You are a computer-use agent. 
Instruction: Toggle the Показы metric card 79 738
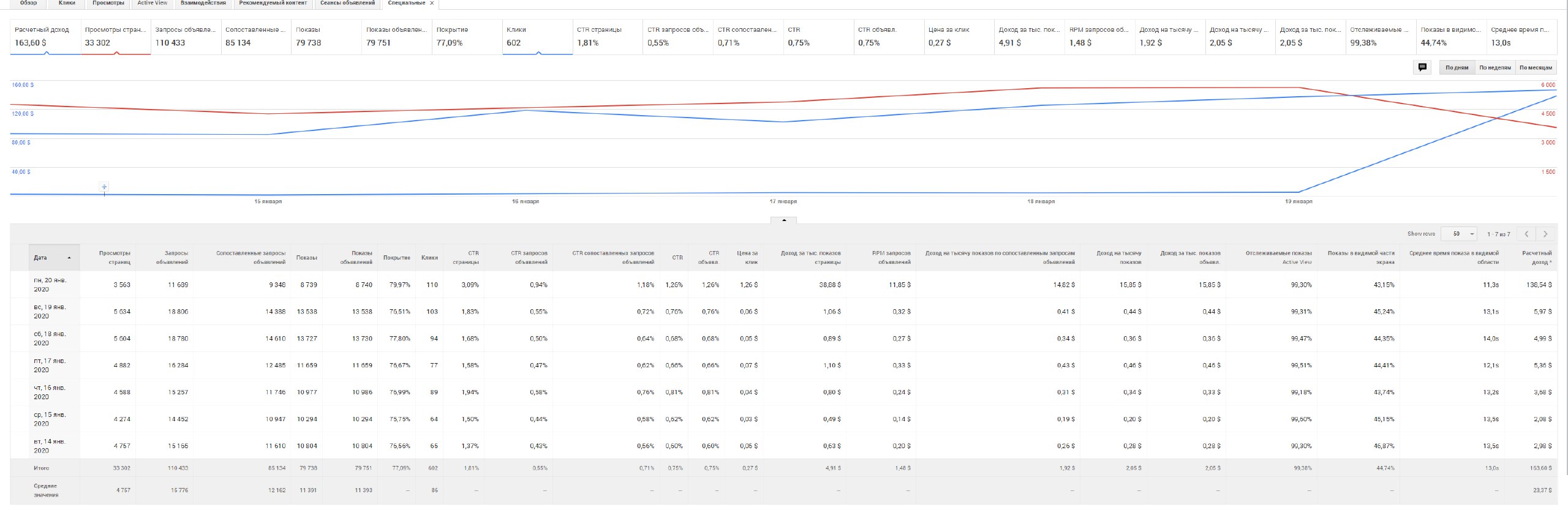coord(326,37)
